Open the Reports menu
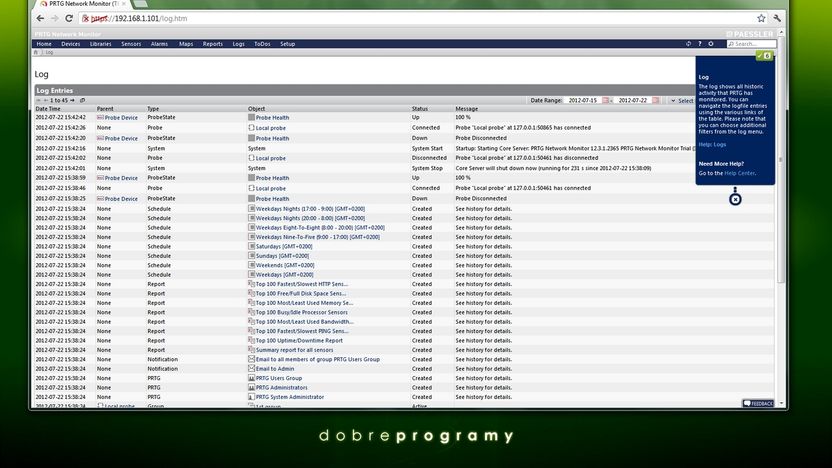832x468 pixels. (x=213, y=44)
